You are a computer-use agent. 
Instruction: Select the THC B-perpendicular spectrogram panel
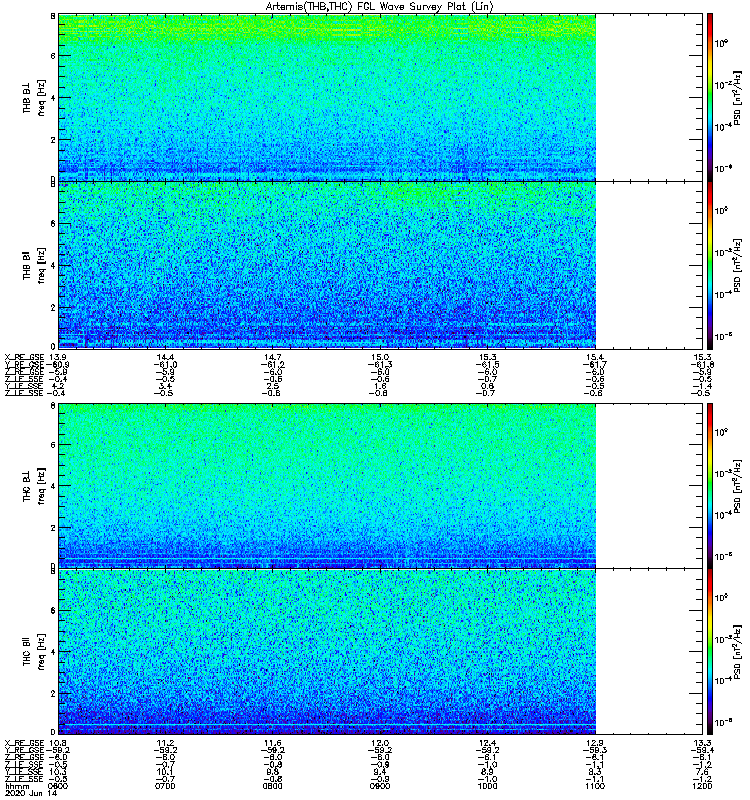pos(380,485)
